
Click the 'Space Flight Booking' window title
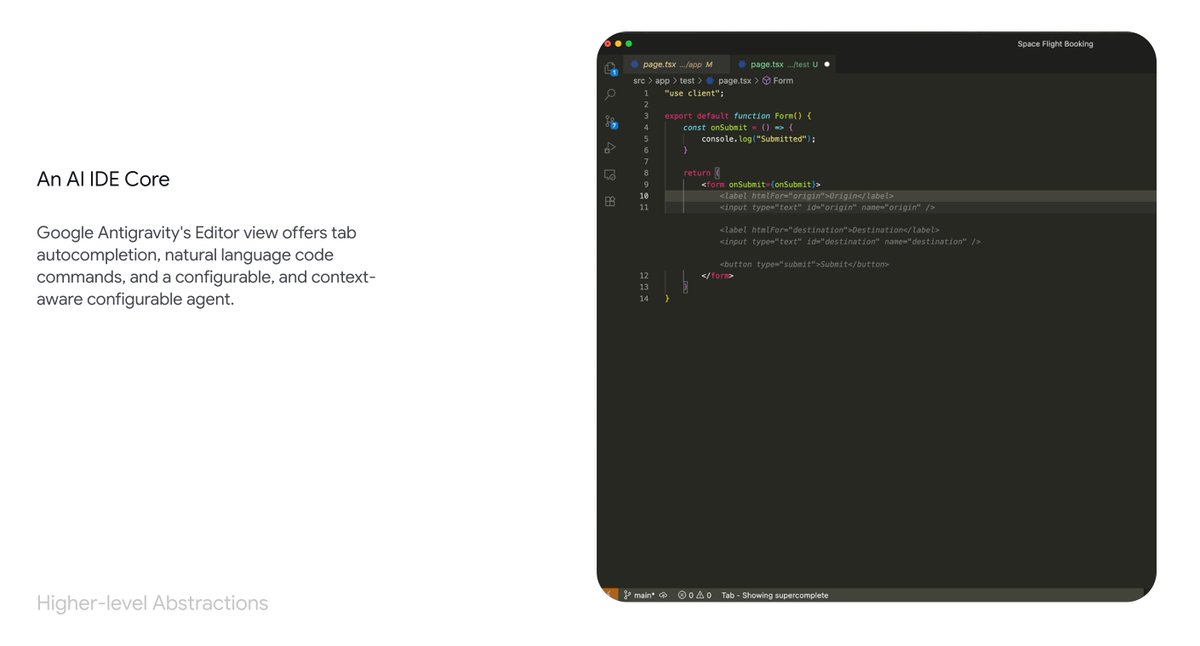[1055, 44]
